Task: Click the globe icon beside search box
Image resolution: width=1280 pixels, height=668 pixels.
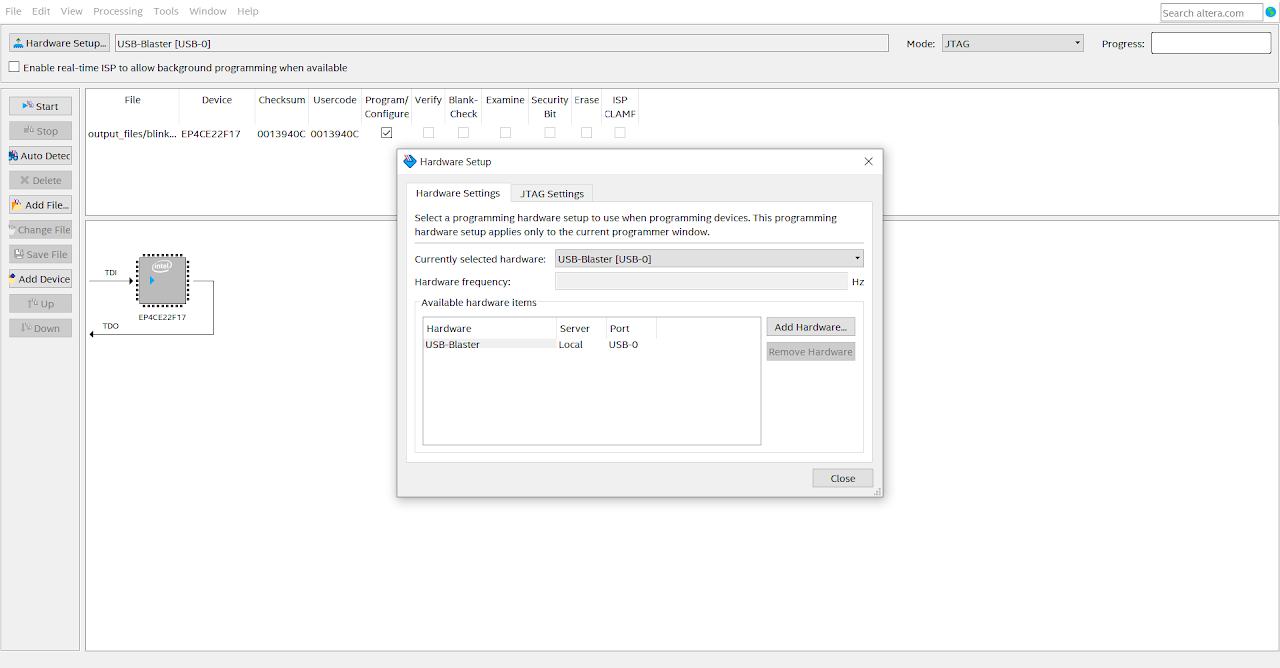Action: [x=1271, y=12]
